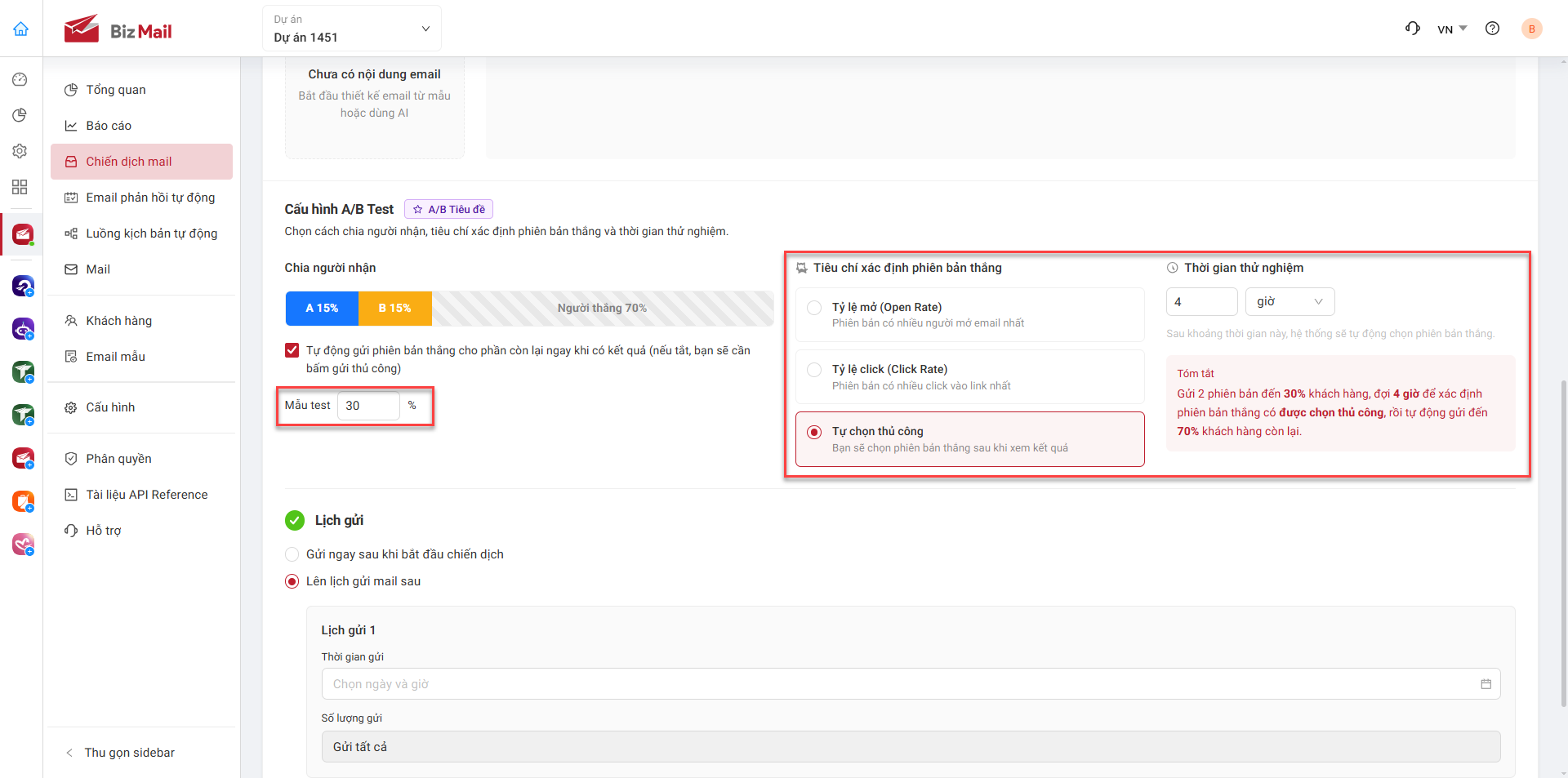Screen dimensions: 1568x778
Task: Open the Dự án 1451 project dropdown
Action: 352,29
